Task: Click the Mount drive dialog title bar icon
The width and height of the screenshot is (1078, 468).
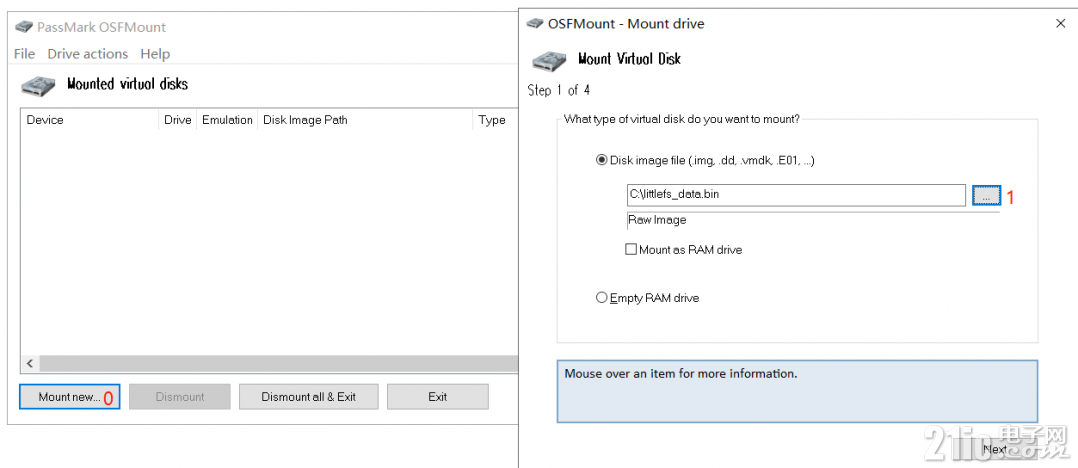Action: (535, 23)
